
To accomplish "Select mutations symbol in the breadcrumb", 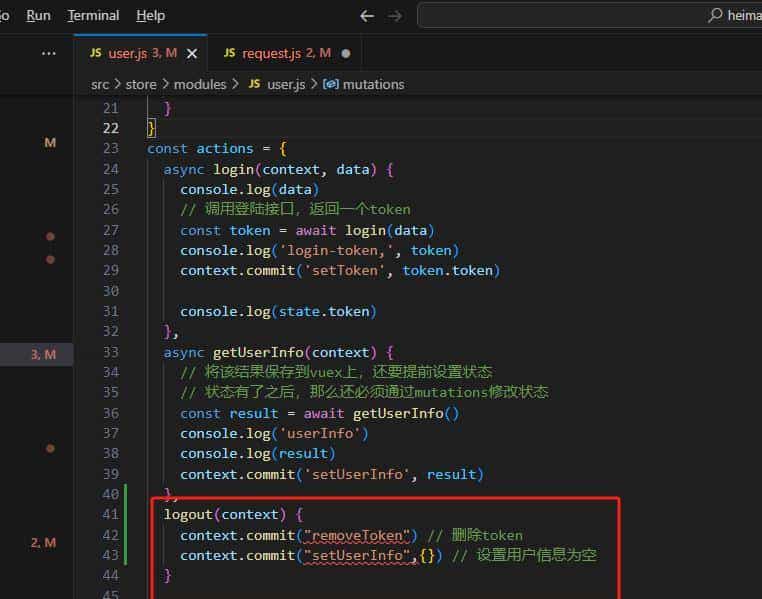I will tap(373, 85).
